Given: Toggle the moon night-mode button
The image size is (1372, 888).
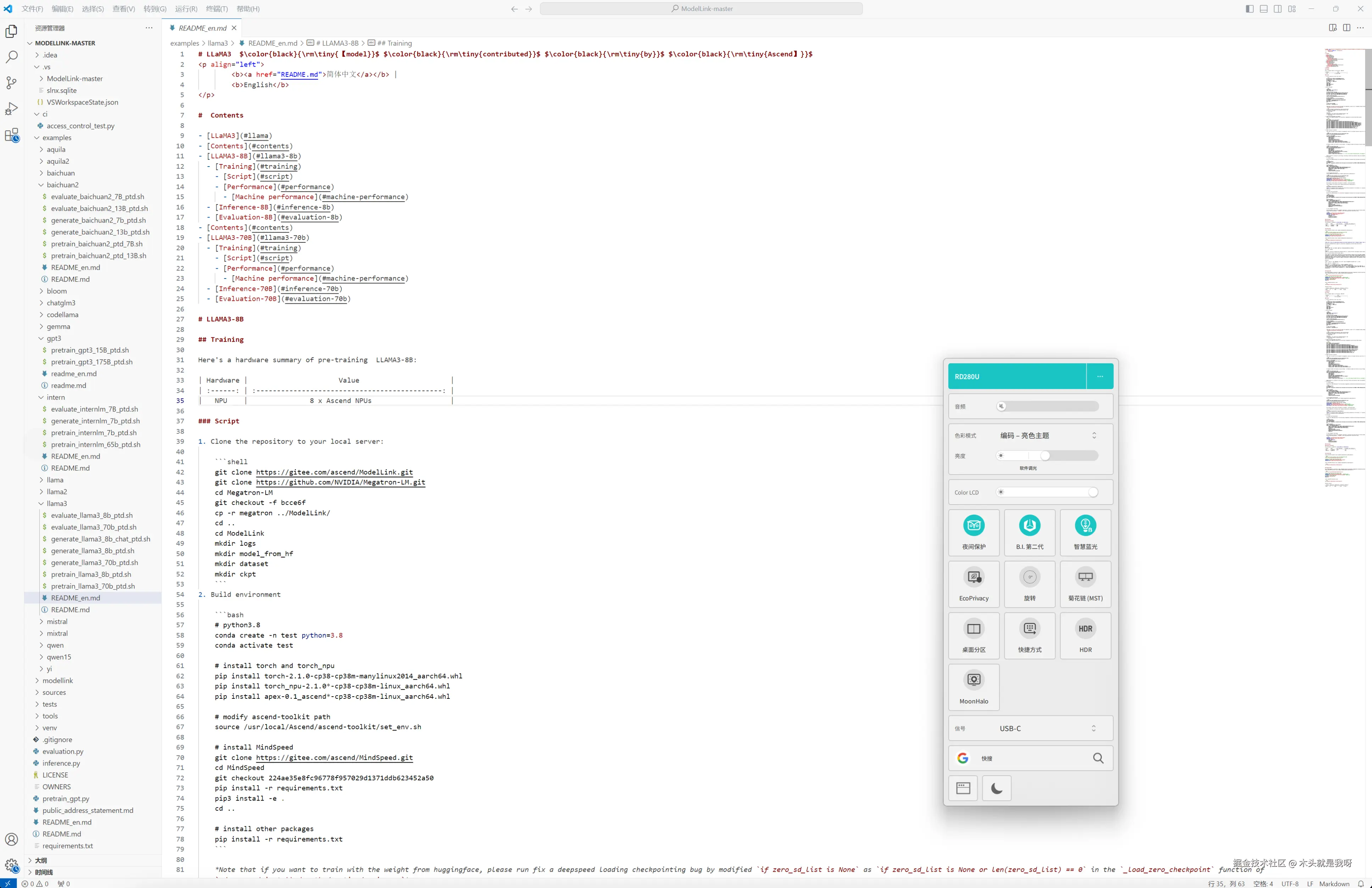Looking at the screenshot, I should [x=997, y=788].
